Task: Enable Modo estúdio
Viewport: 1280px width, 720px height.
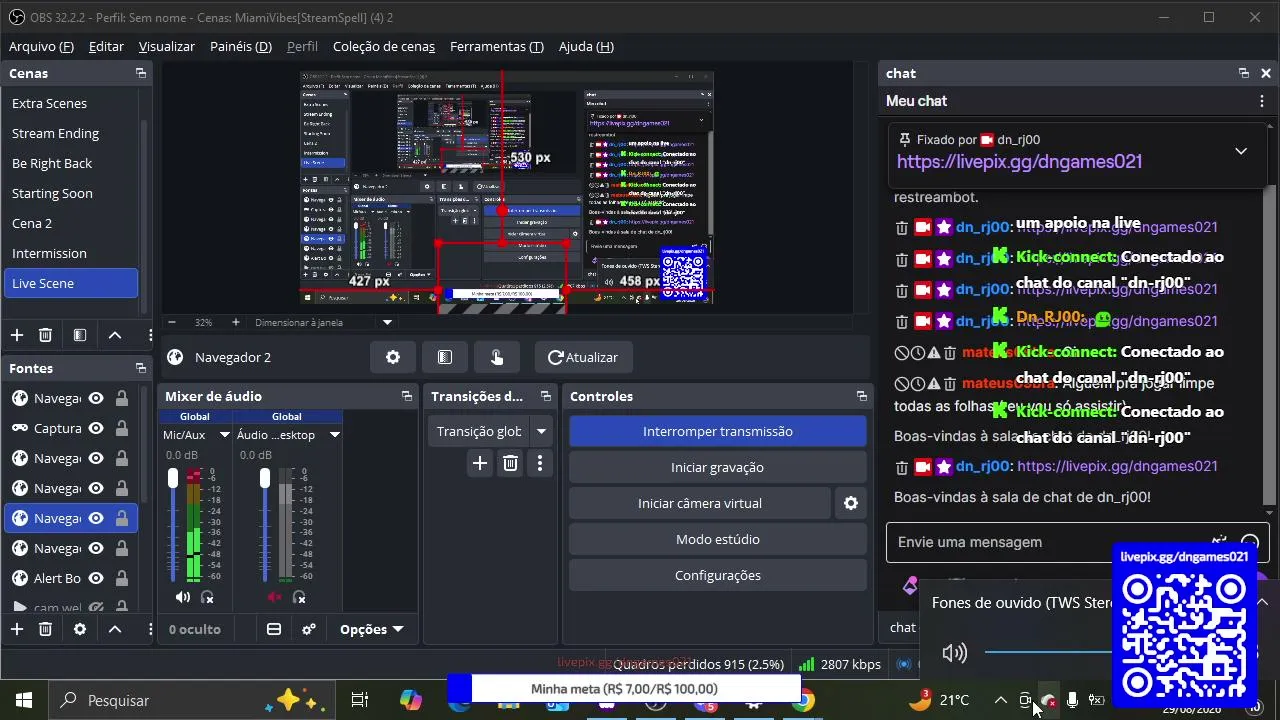Action: tap(718, 539)
